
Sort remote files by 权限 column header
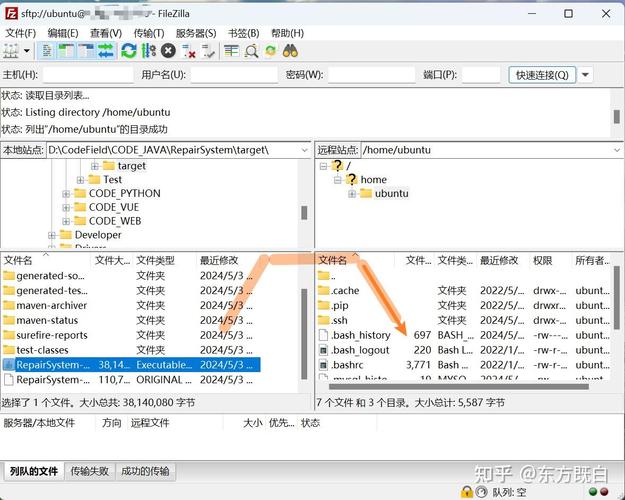(550, 260)
